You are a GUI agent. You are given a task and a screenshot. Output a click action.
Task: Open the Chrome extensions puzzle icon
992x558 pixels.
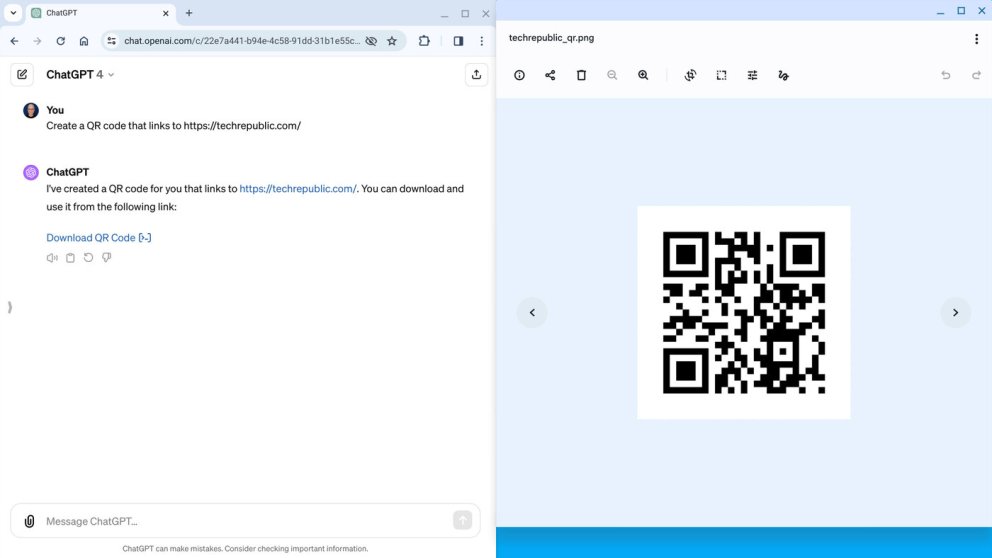(424, 41)
